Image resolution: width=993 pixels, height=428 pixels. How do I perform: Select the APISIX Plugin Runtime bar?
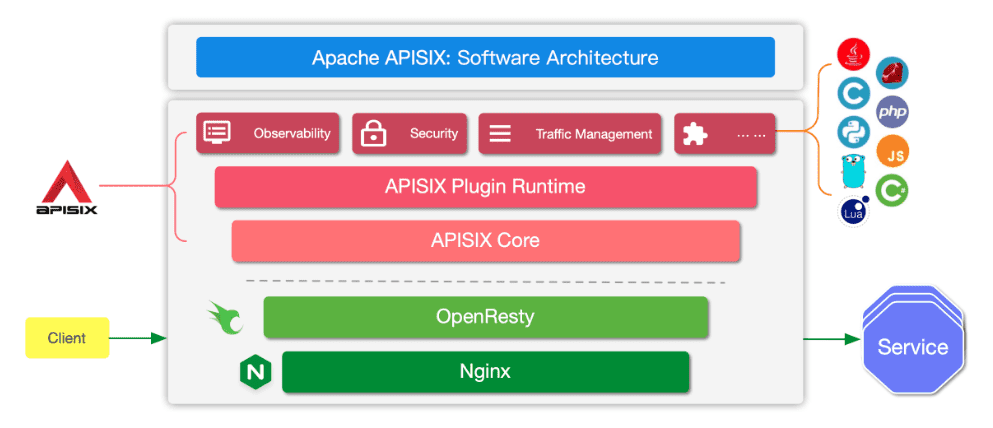click(485, 187)
